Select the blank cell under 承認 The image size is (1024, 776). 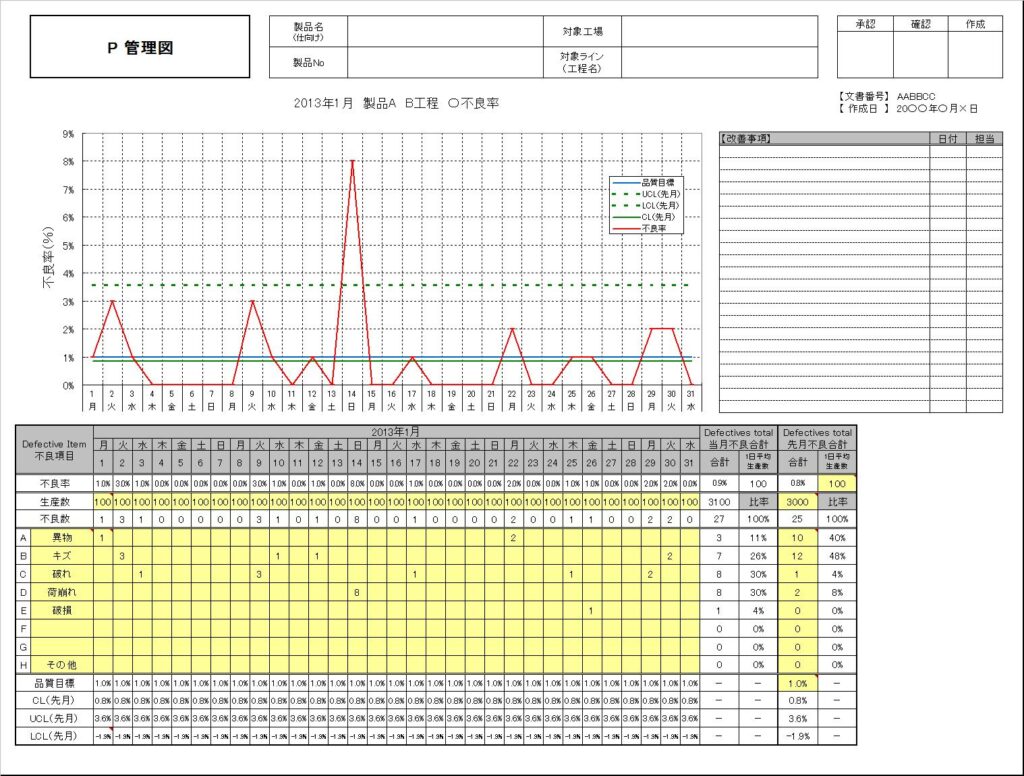pos(865,54)
